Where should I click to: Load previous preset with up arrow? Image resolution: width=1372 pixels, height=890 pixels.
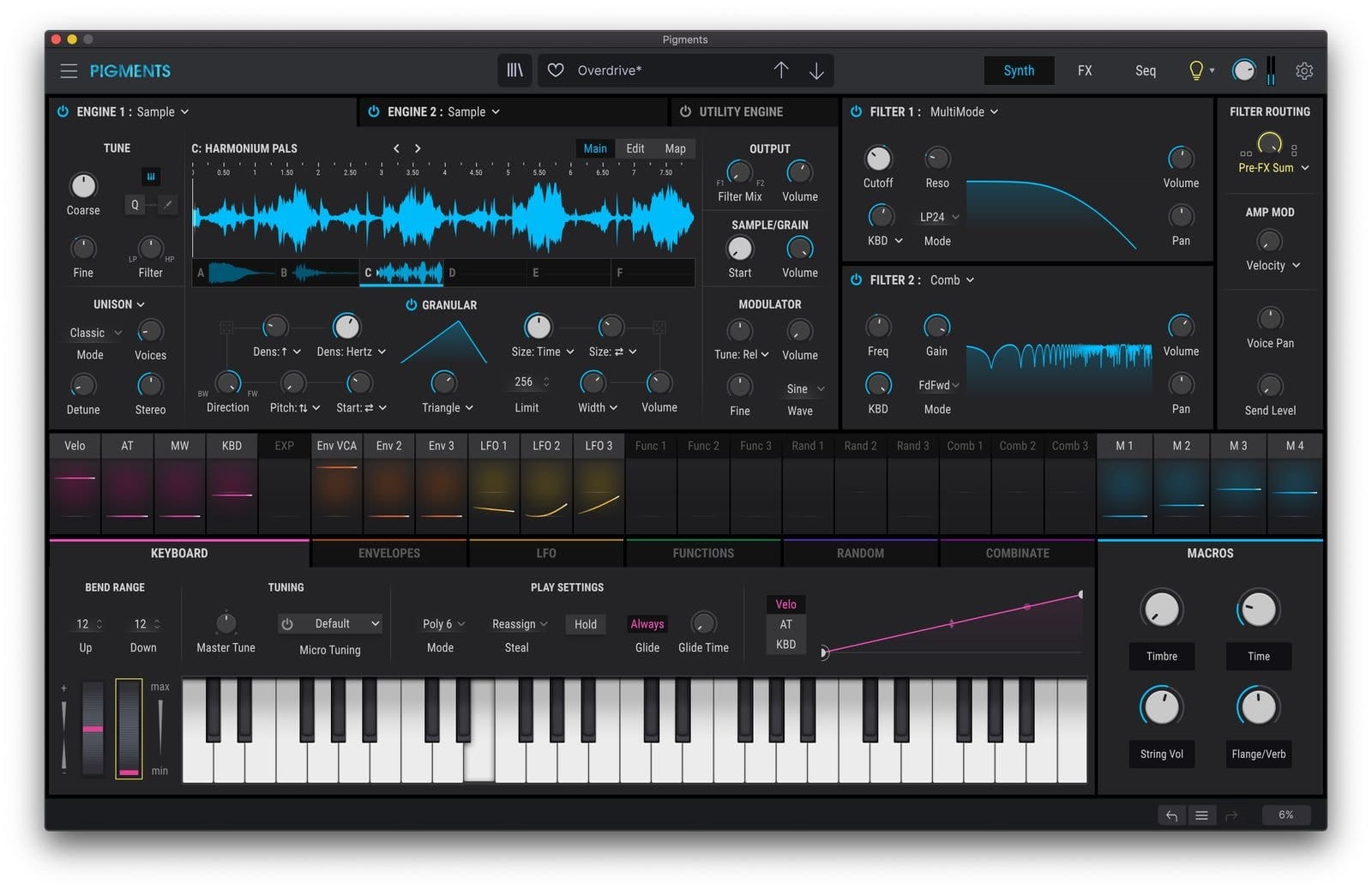point(781,70)
